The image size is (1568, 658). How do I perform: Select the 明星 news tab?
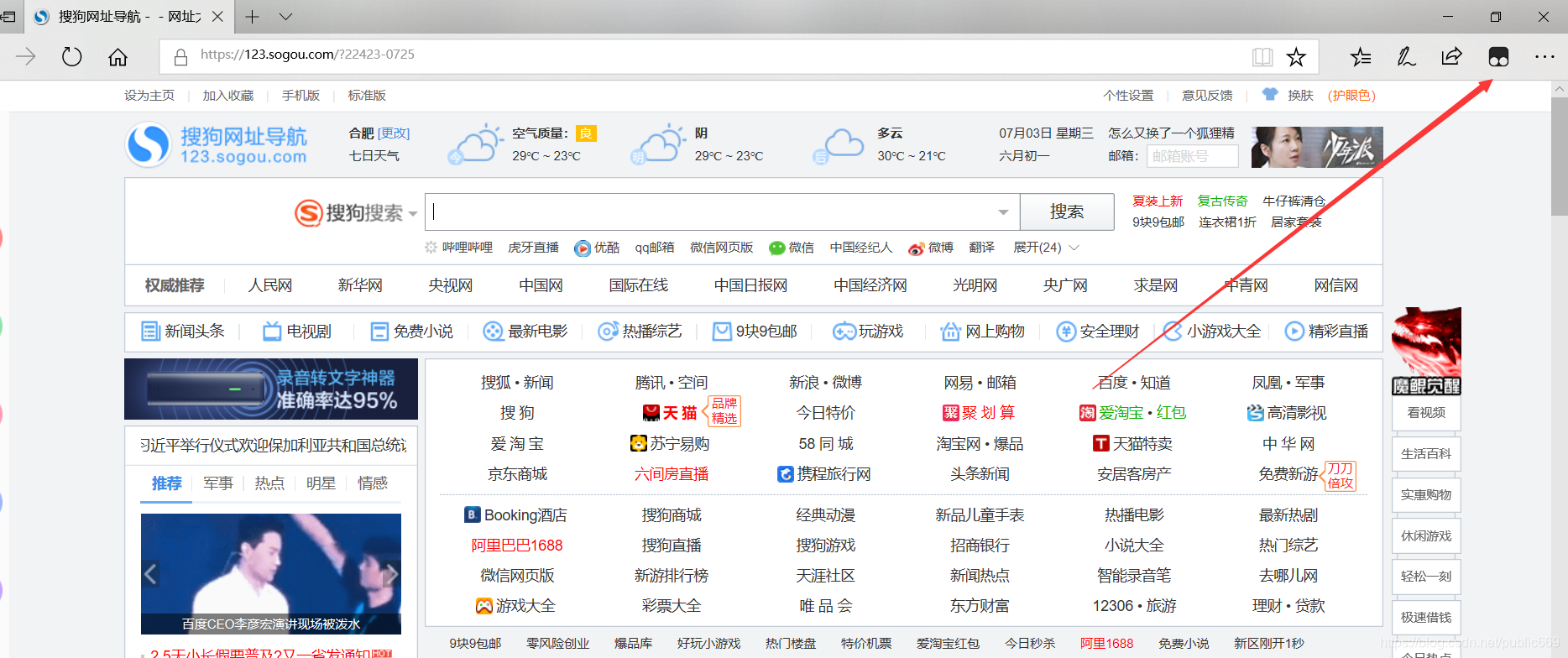321,483
